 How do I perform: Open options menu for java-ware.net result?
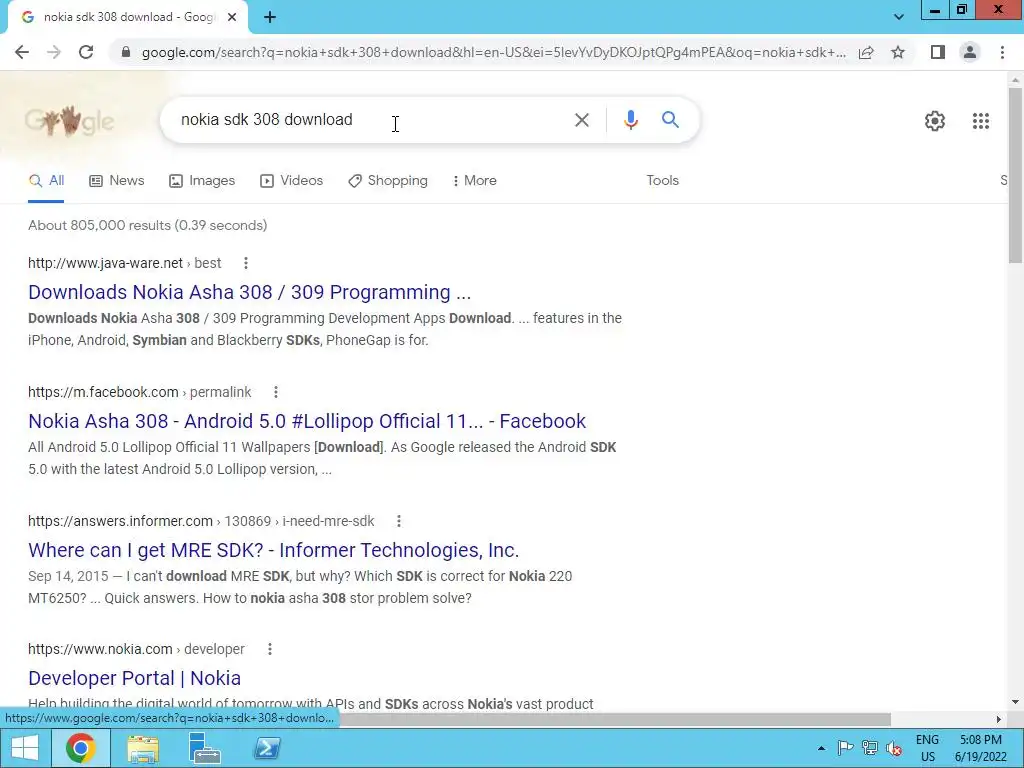pyautogui.click(x=246, y=263)
